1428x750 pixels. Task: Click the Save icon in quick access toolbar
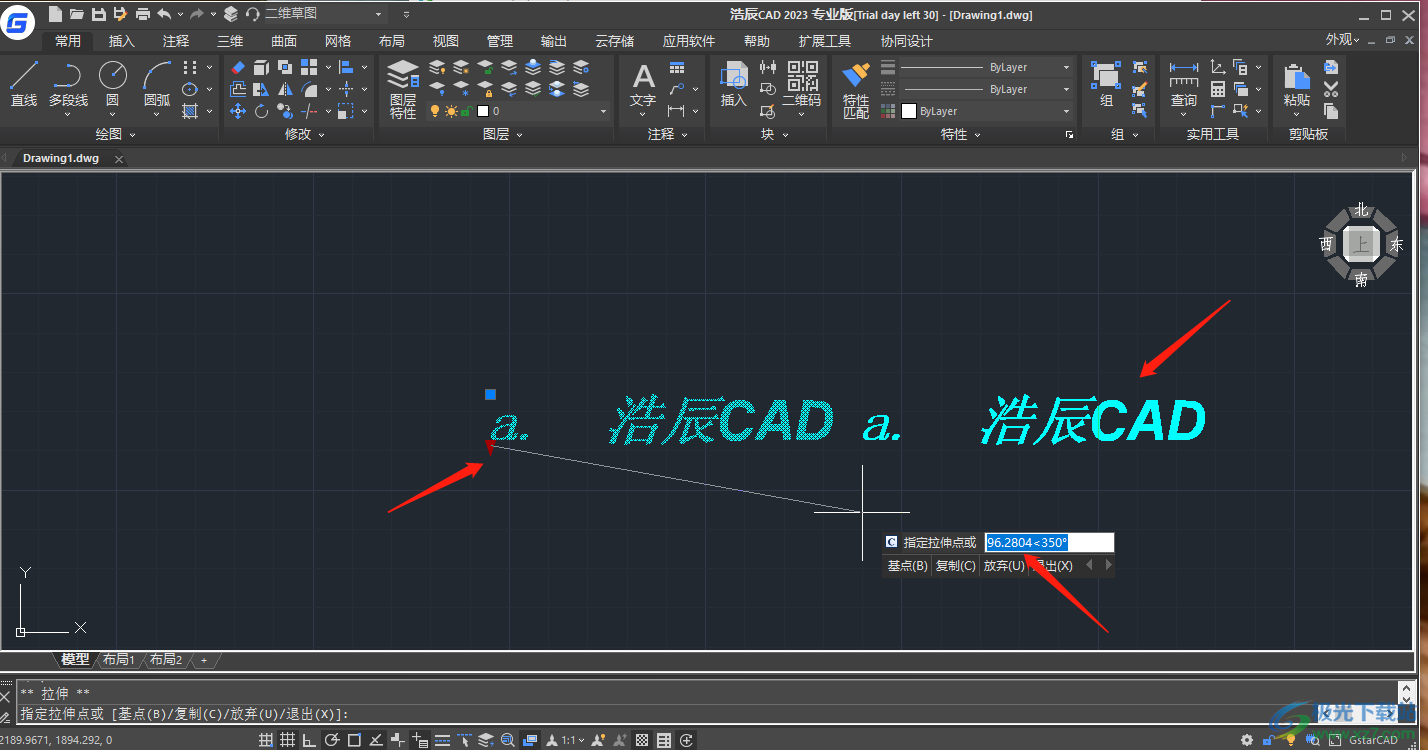98,14
